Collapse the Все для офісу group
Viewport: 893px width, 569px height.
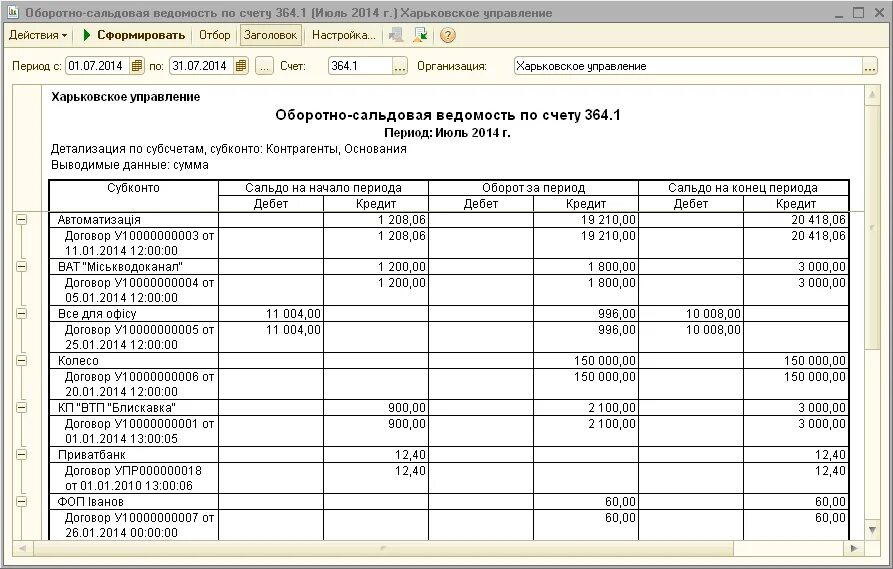click(x=22, y=314)
